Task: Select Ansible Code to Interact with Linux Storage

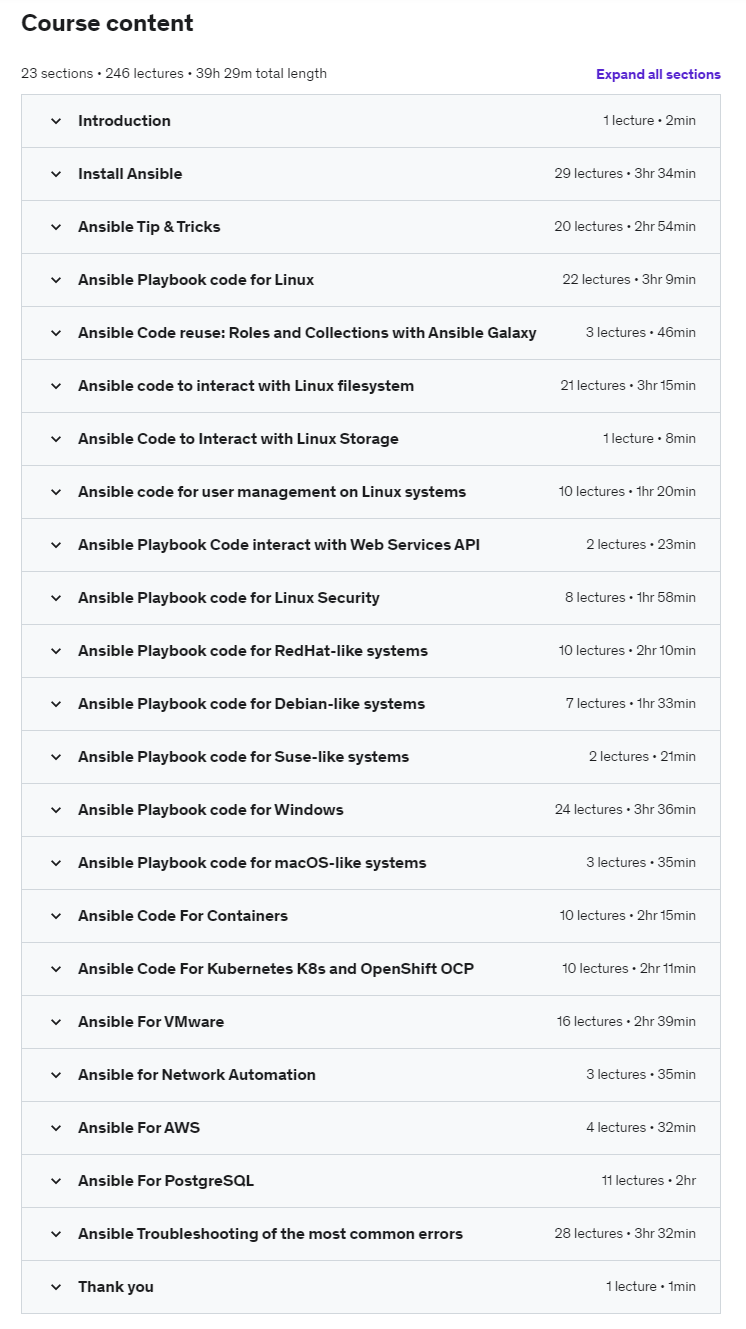Action: tap(238, 439)
